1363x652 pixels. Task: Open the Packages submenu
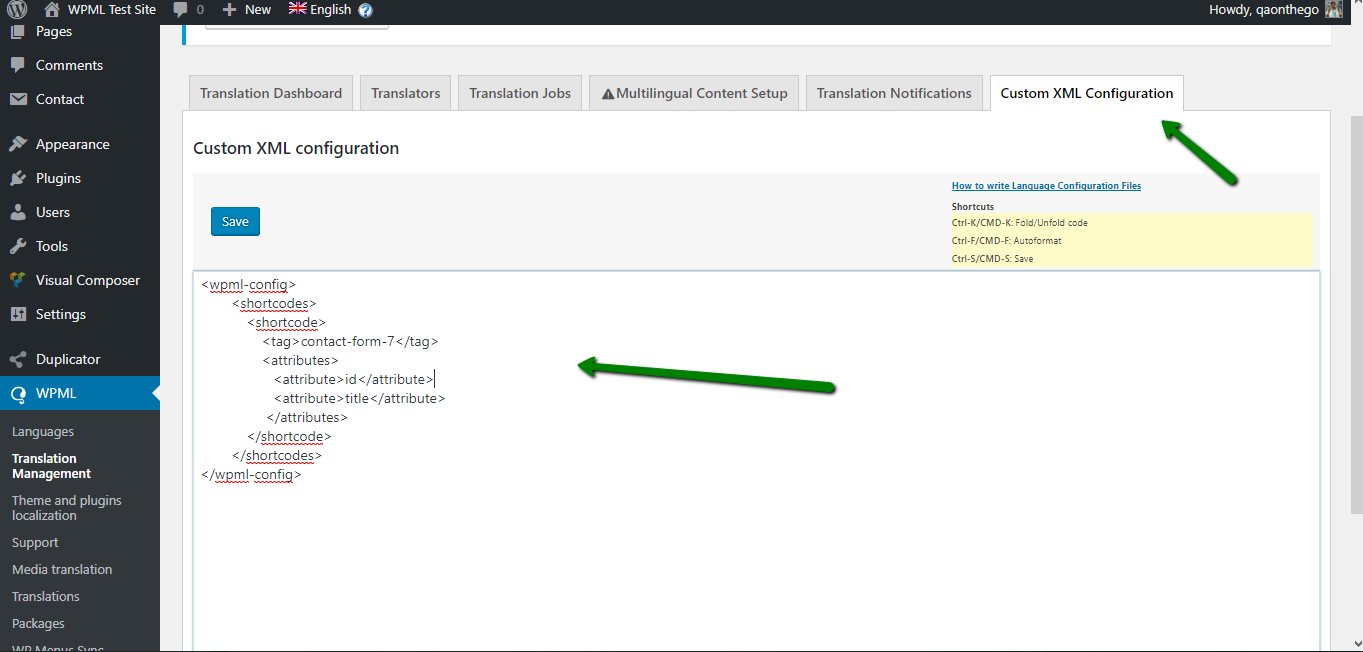coord(38,624)
